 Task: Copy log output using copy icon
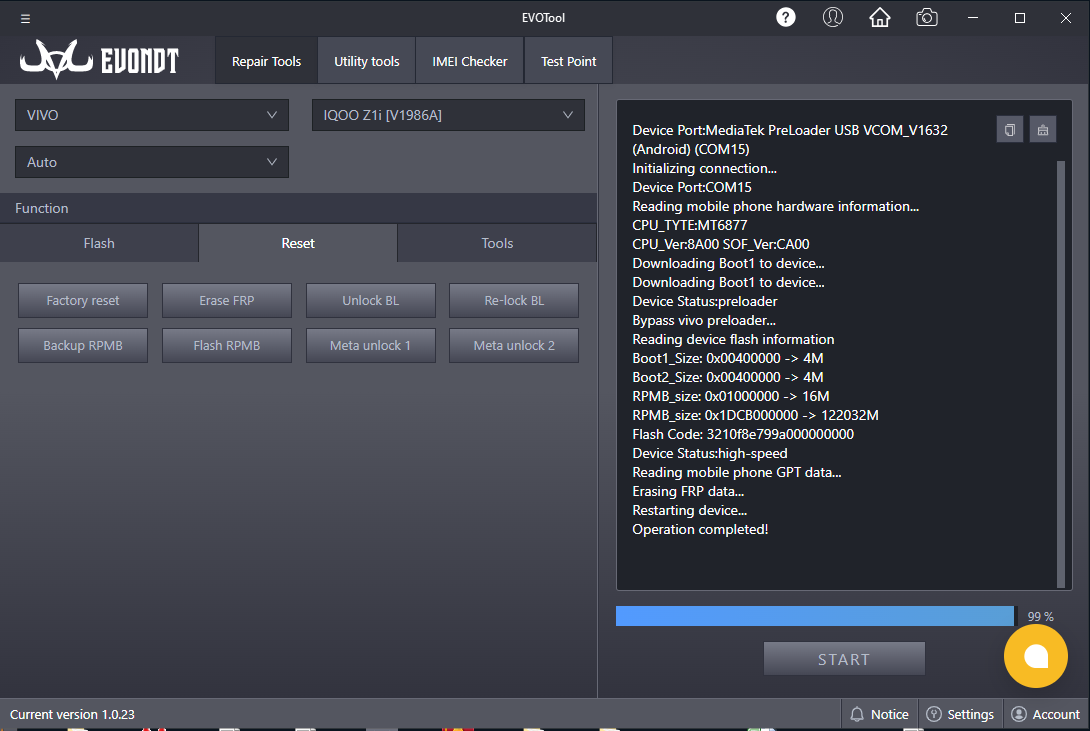click(x=1009, y=130)
